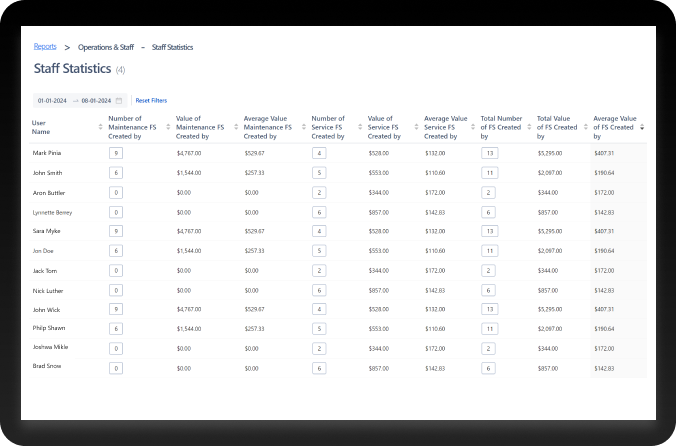The height and width of the screenshot is (446, 676).
Task: Select the Sara Myke user name
Action: point(47,231)
